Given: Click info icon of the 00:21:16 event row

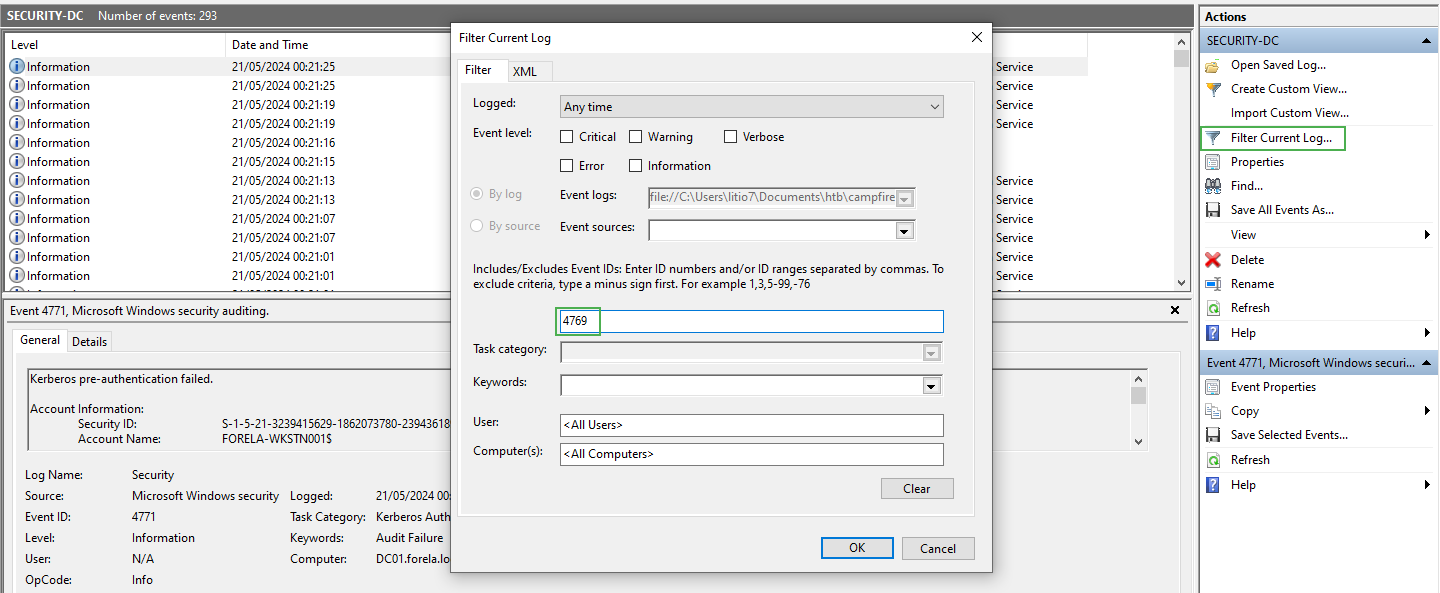Looking at the screenshot, I should pos(17,143).
